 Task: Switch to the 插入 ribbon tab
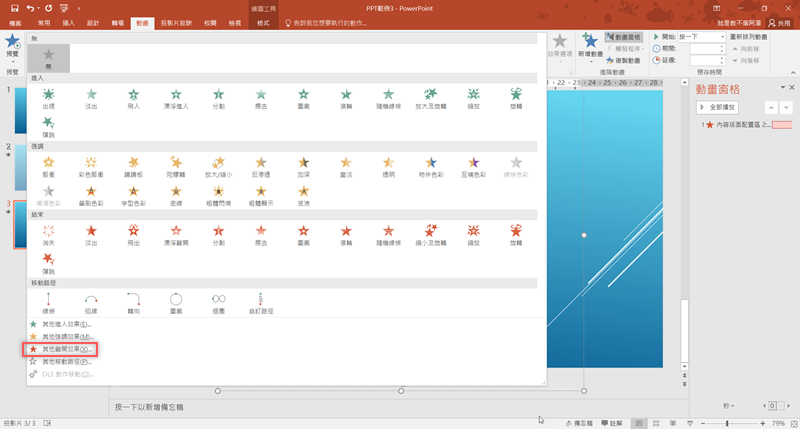click(68, 22)
